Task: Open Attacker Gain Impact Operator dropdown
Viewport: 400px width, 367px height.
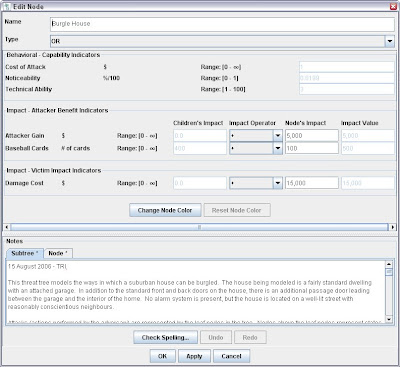Action: [x=256, y=136]
